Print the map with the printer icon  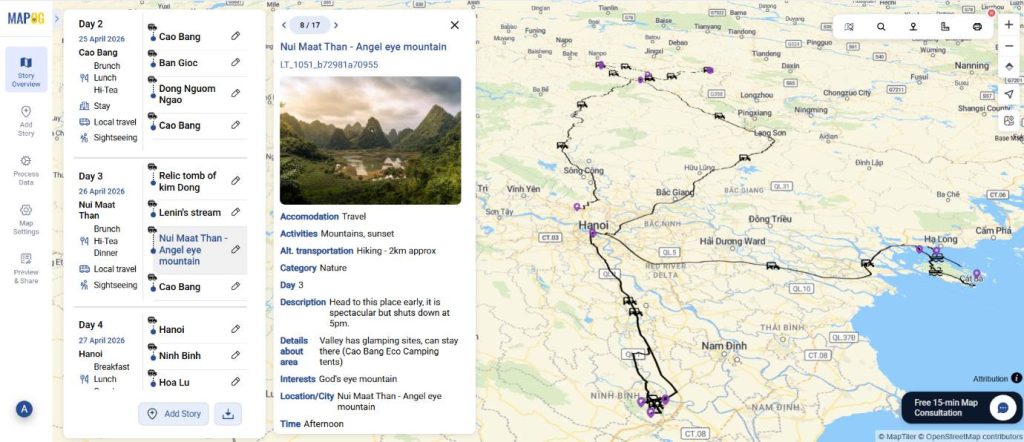tap(977, 27)
